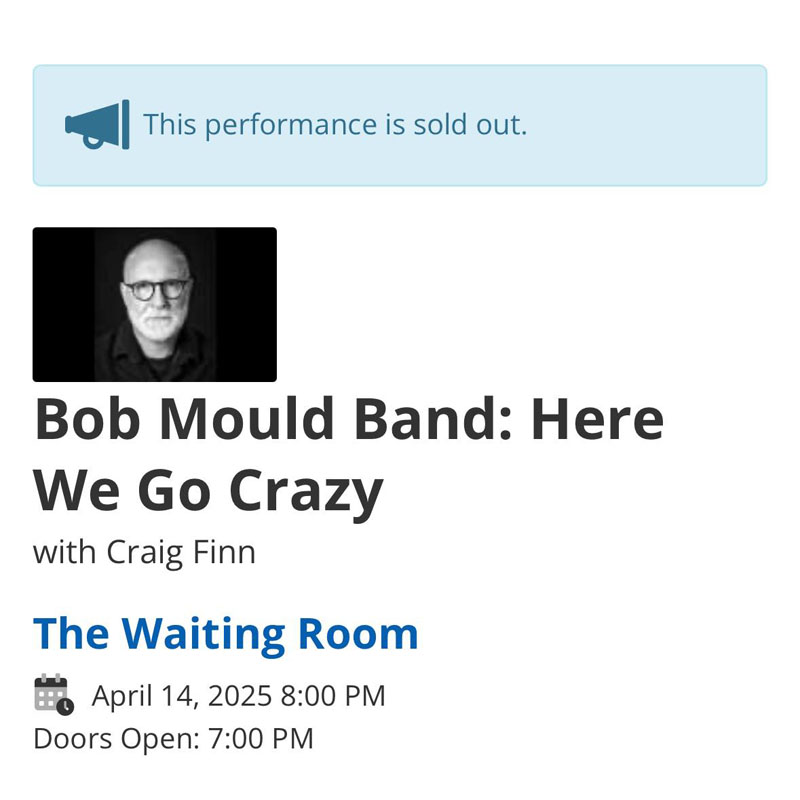Click "We Go Crazy" in the heading
Image resolution: width=800 pixels, height=800 pixels.
pyautogui.click(x=208, y=491)
